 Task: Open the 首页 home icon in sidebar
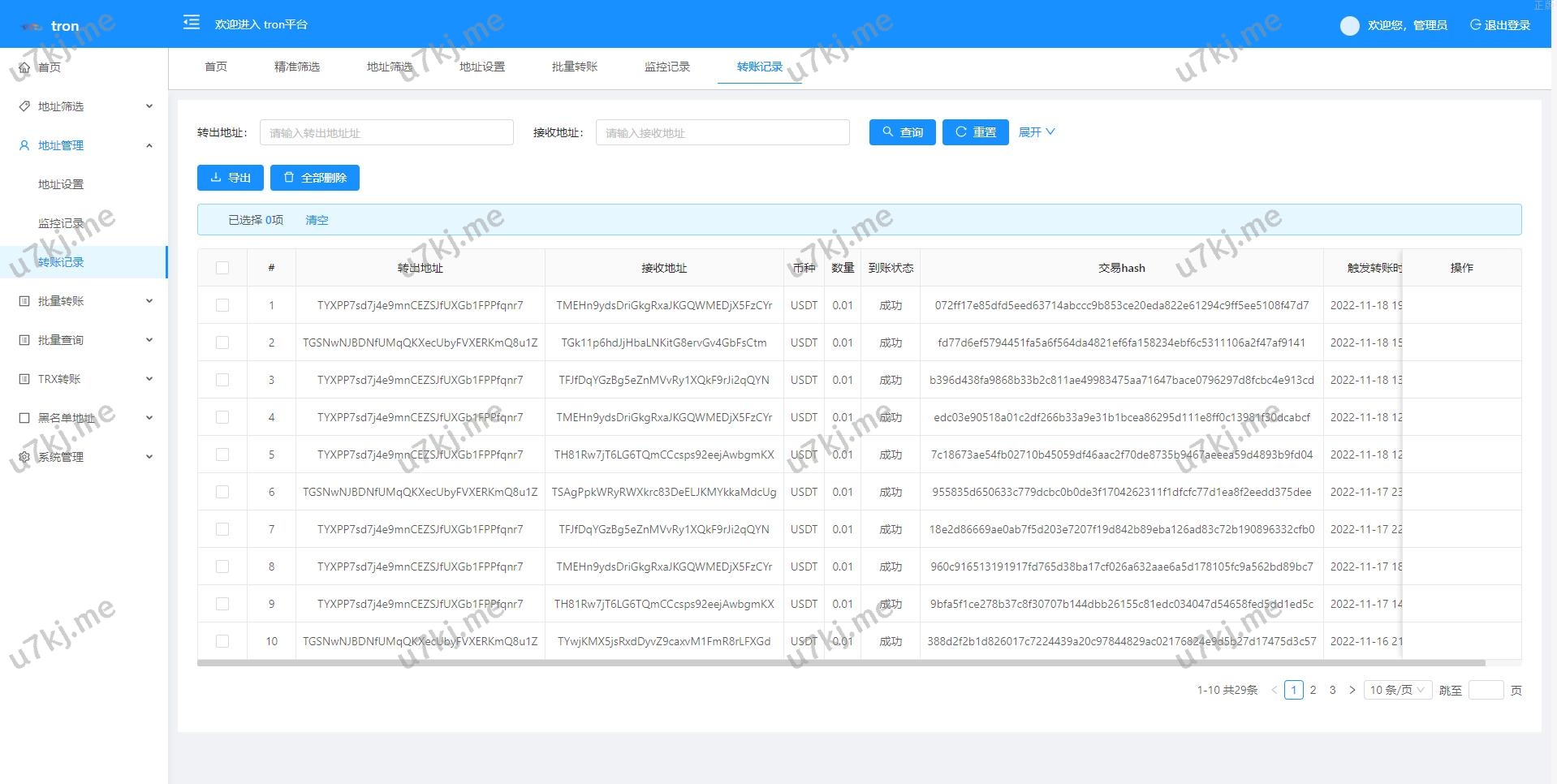(x=25, y=67)
